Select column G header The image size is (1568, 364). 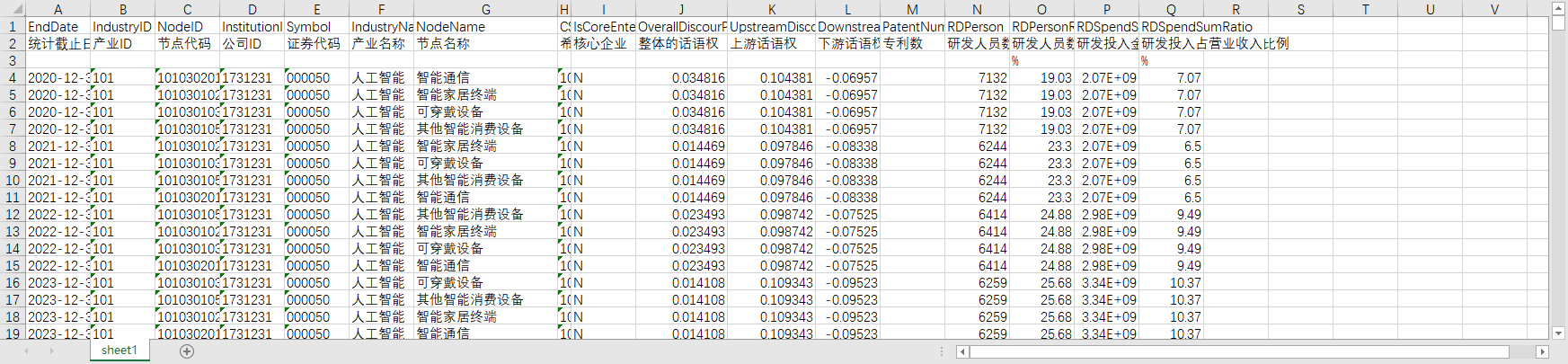485,9
